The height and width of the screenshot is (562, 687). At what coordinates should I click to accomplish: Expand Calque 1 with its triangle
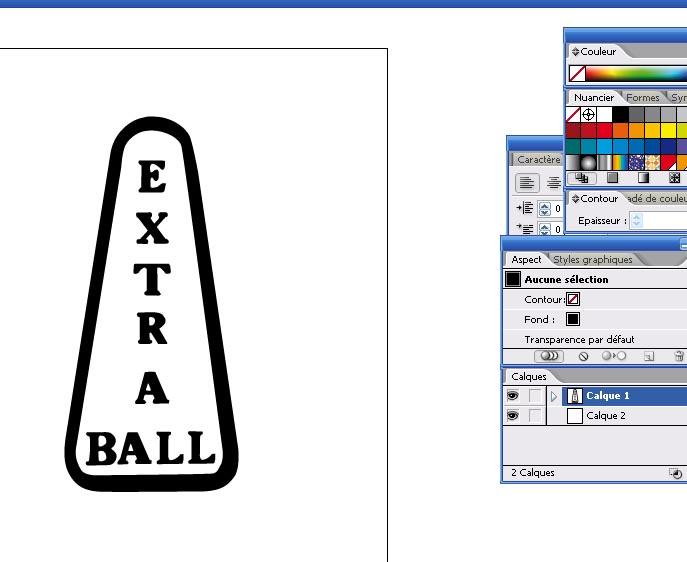(554, 396)
